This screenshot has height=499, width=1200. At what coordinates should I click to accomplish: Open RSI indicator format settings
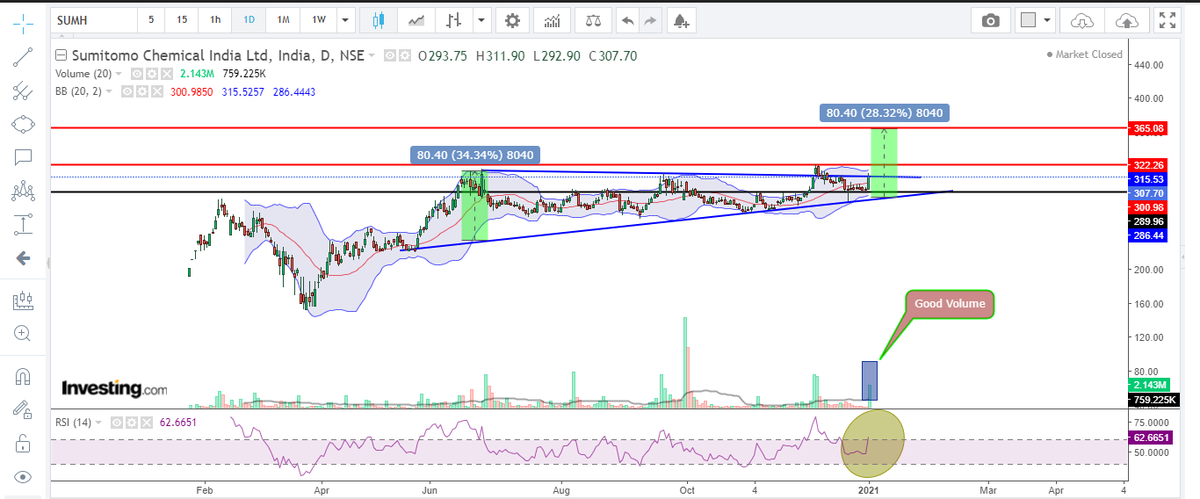click(132, 423)
